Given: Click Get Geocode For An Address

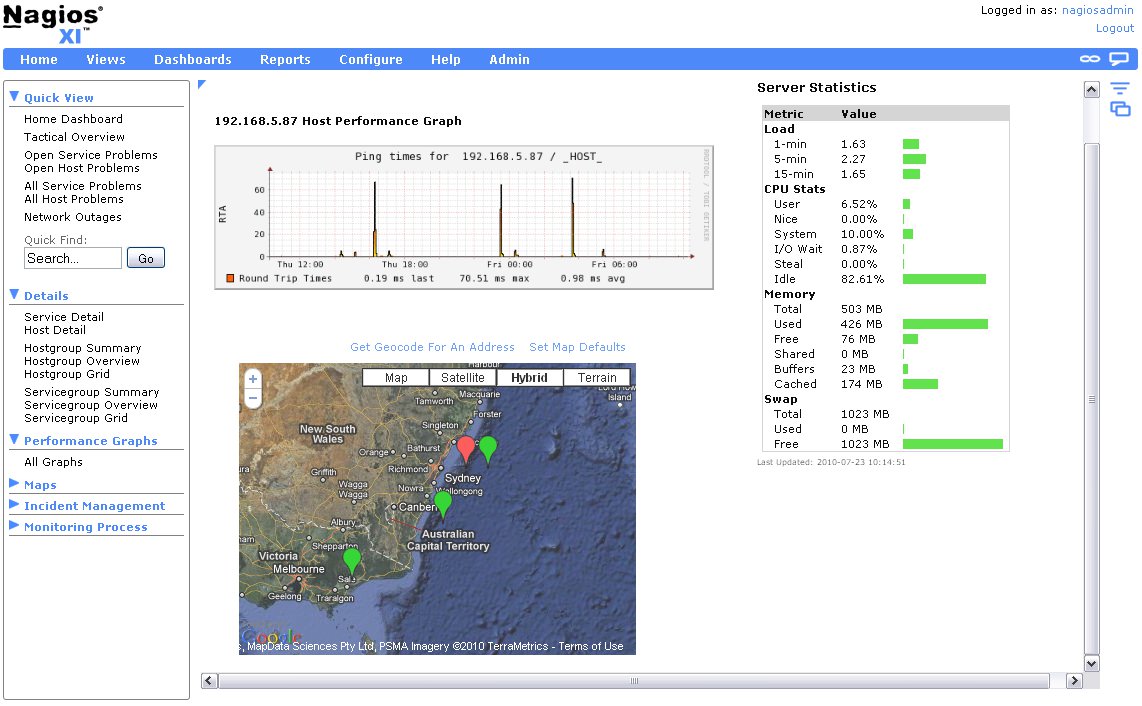Looking at the screenshot, I should (432, 347).
